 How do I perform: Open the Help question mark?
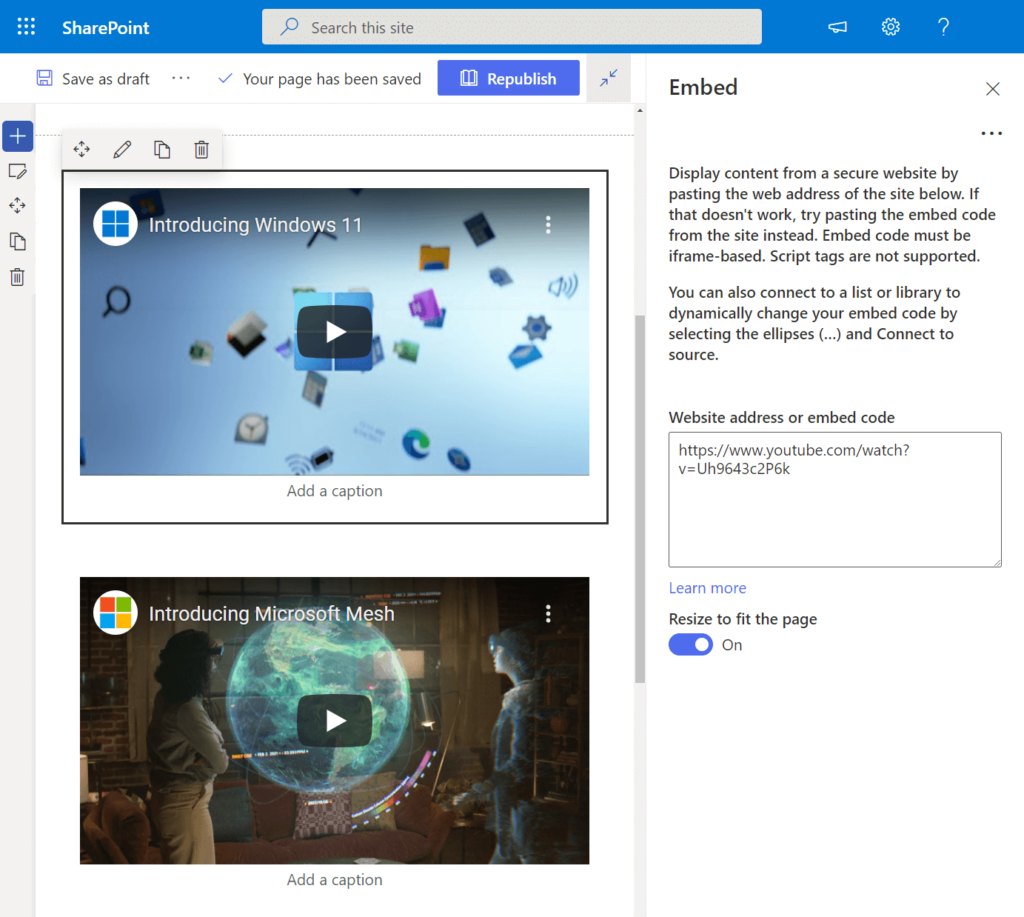point(943,27)
